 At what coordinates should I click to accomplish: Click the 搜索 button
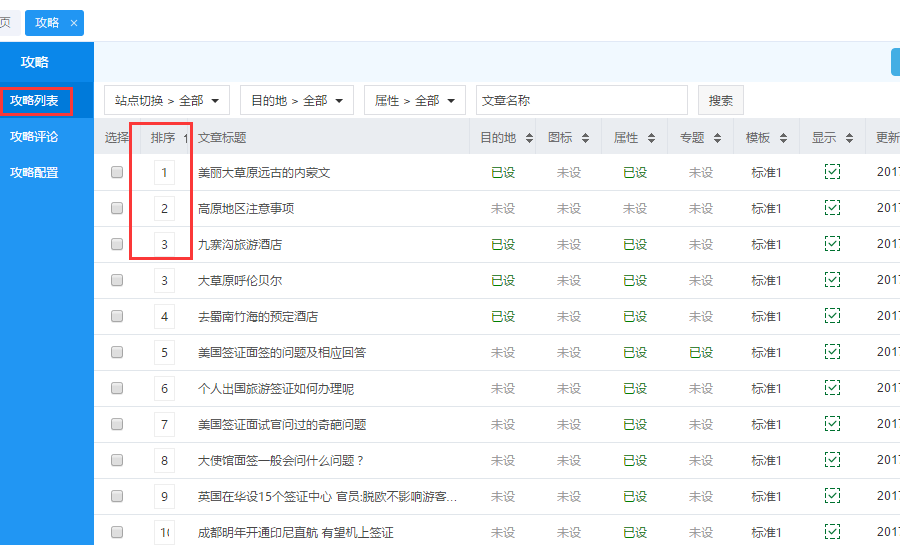coord(720,100)
